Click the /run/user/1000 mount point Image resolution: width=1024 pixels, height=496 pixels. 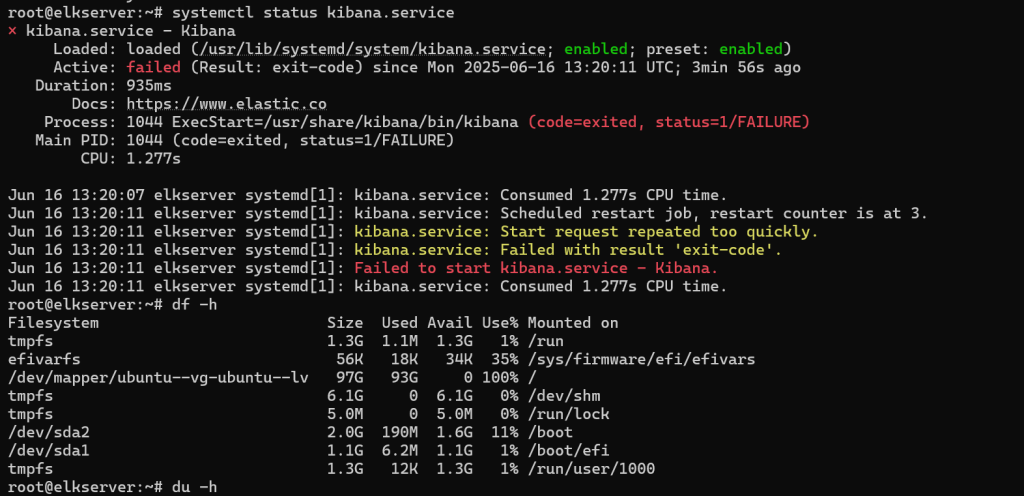(591, 469)
